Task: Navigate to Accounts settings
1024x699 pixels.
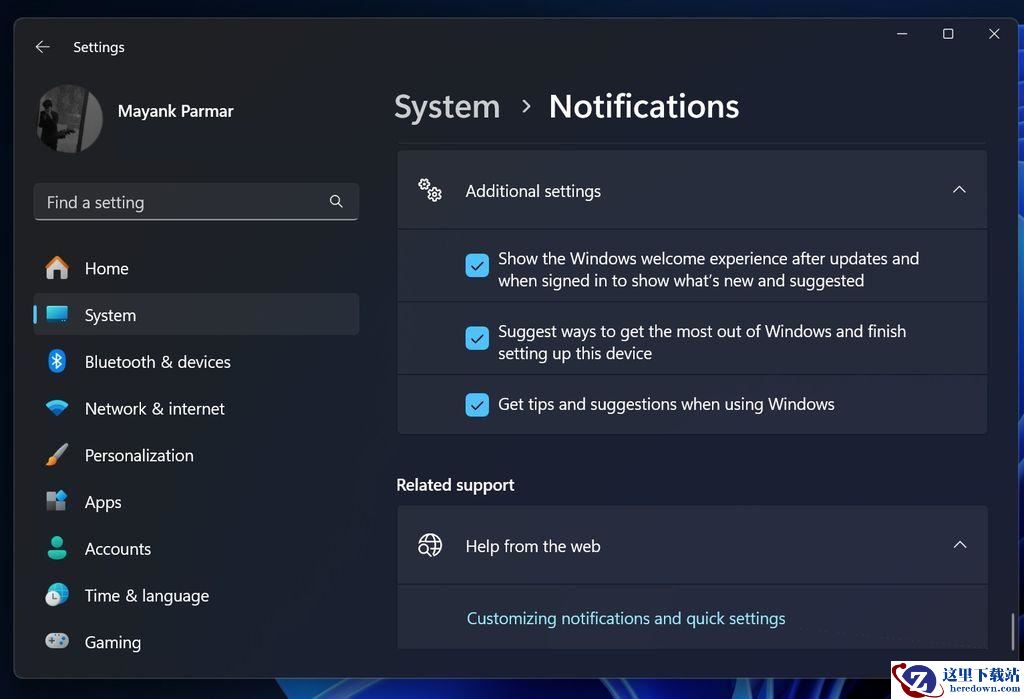Action: [196, 549]
